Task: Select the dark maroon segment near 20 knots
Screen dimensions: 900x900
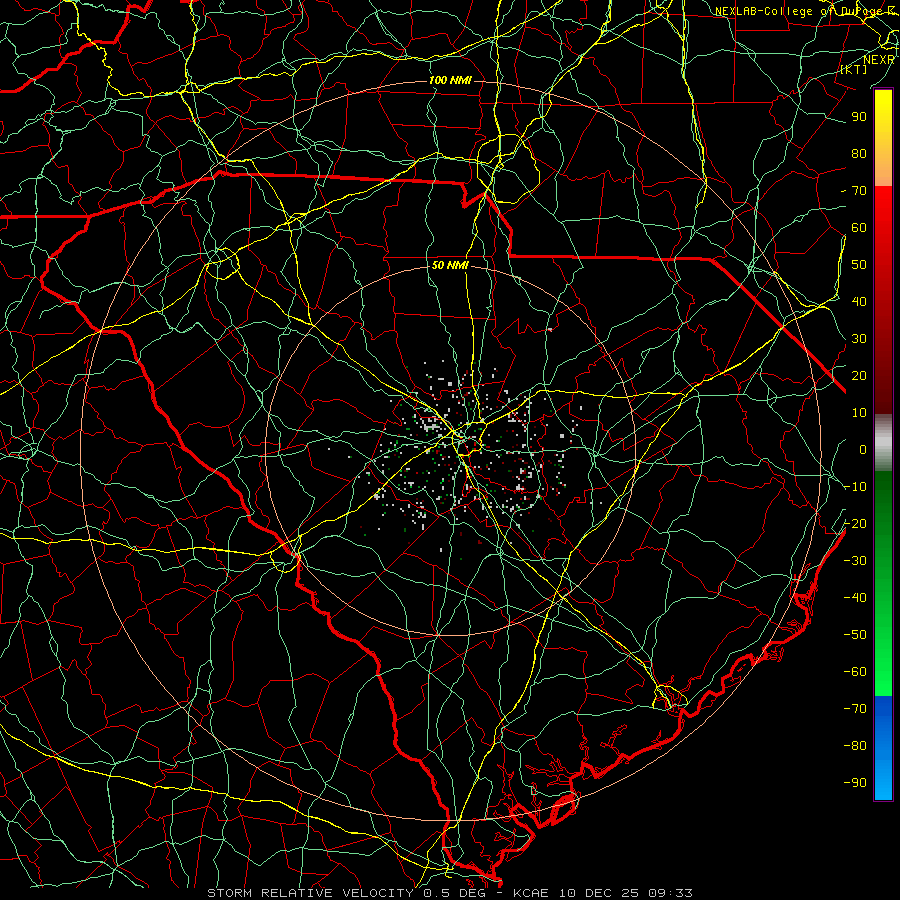Action: (883, 376)
